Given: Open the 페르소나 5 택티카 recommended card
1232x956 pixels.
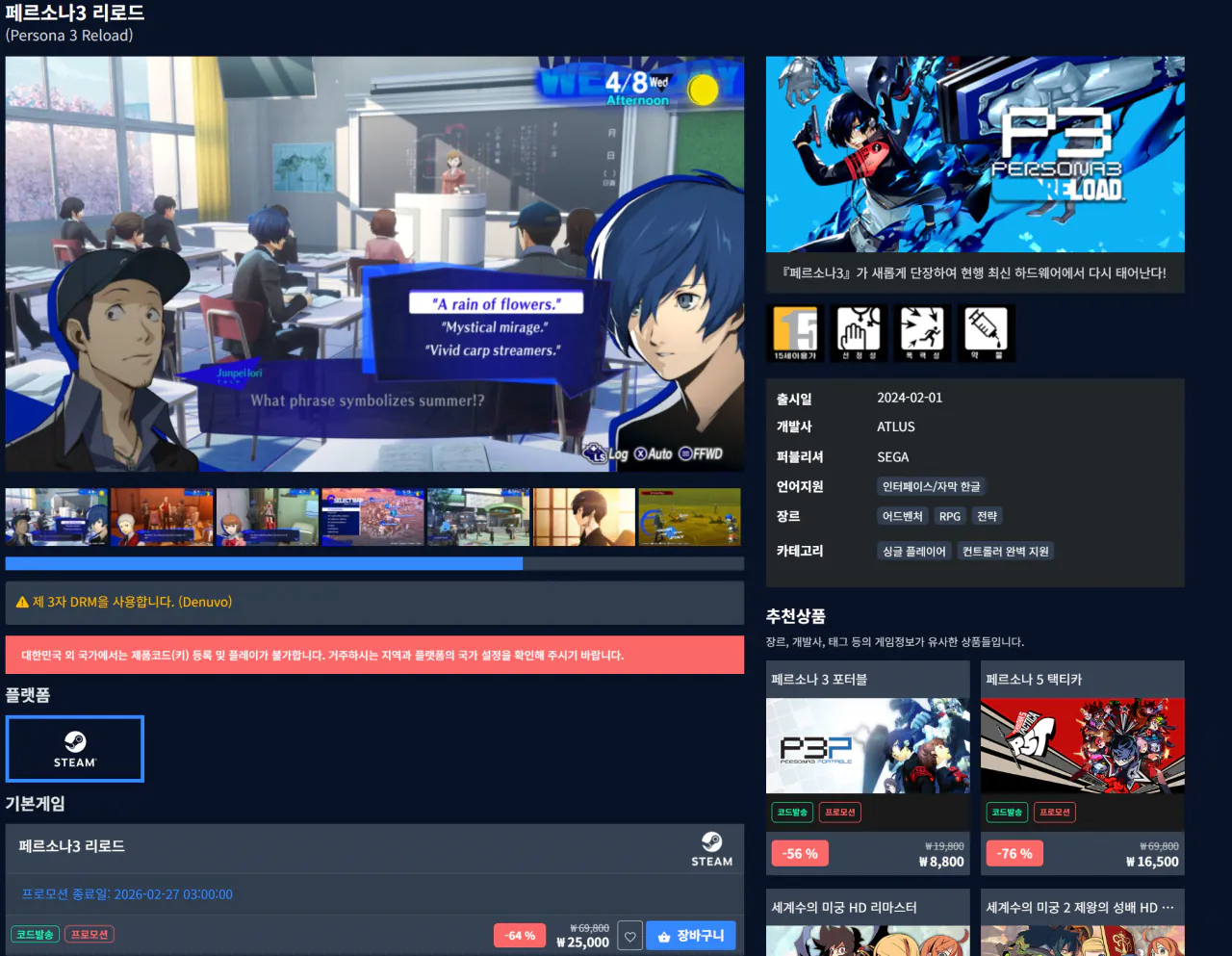Looking at the screenshot, I should point(1083,767).
